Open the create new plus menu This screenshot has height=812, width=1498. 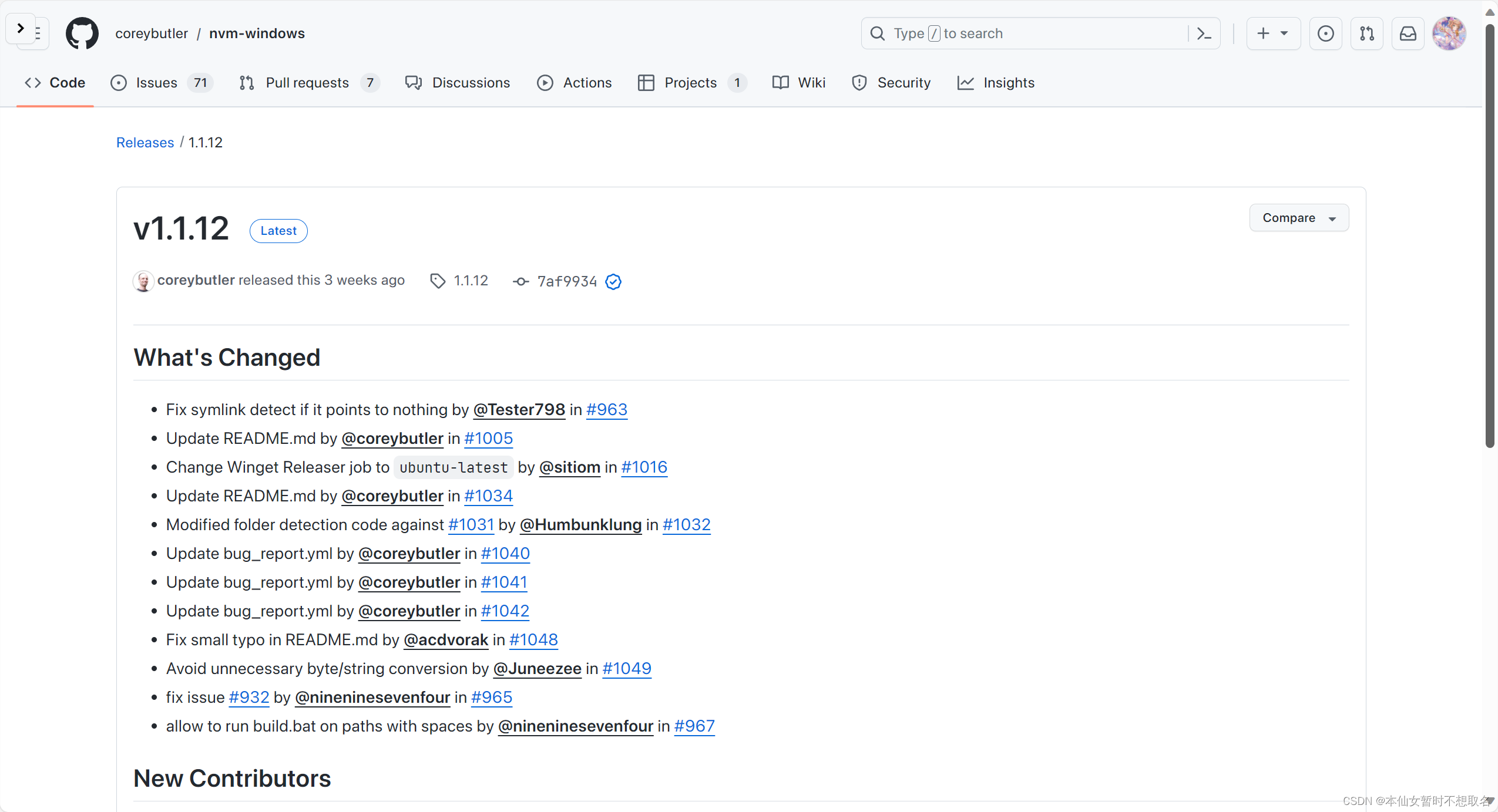1273,33
